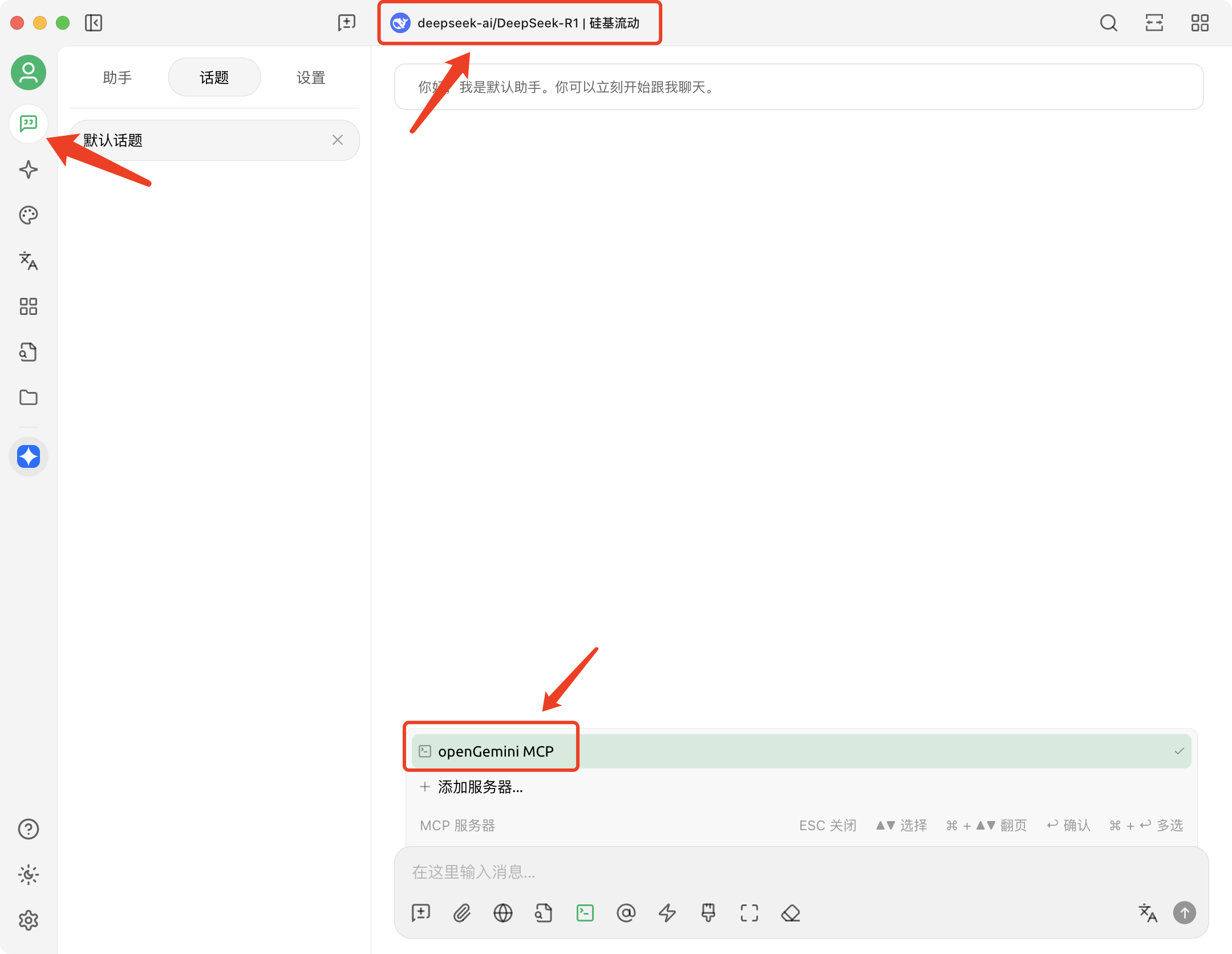Click the mention model @ icon
Viewport: 1232px width, 954px height.
pyautogui.click(x=626, y=913)
